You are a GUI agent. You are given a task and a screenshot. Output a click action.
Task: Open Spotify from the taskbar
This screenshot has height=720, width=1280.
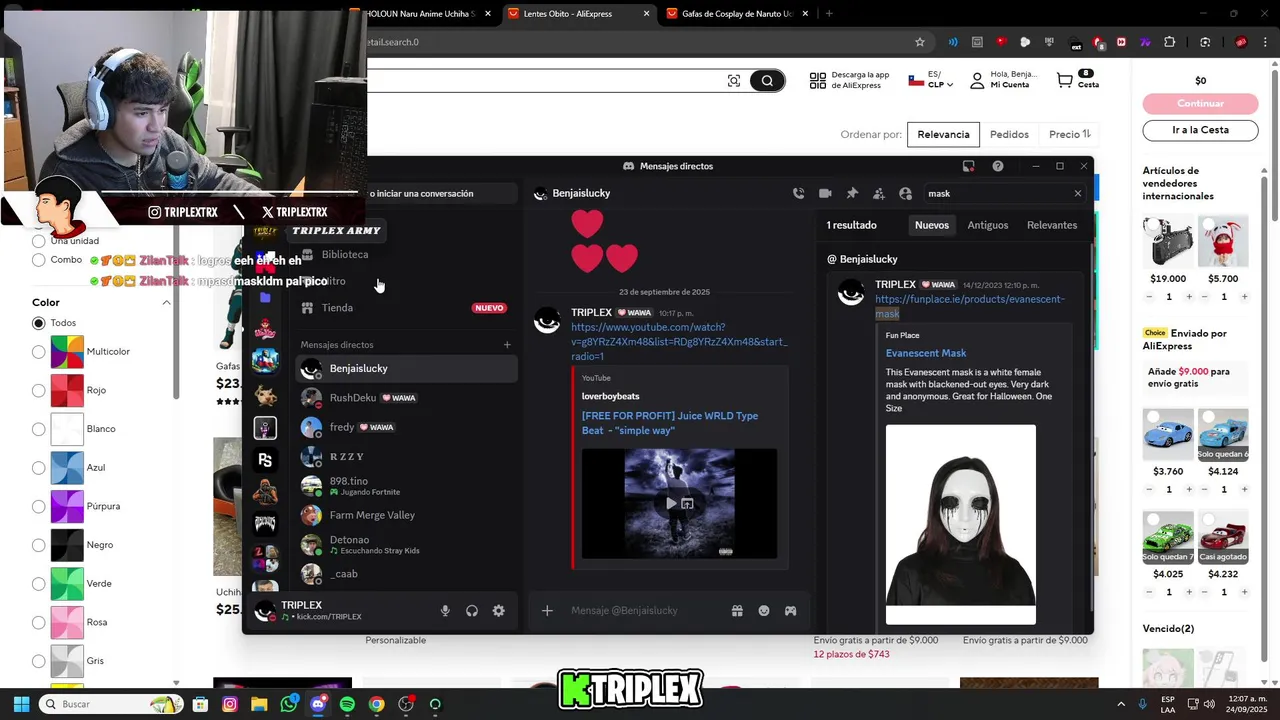click(347, 704)
